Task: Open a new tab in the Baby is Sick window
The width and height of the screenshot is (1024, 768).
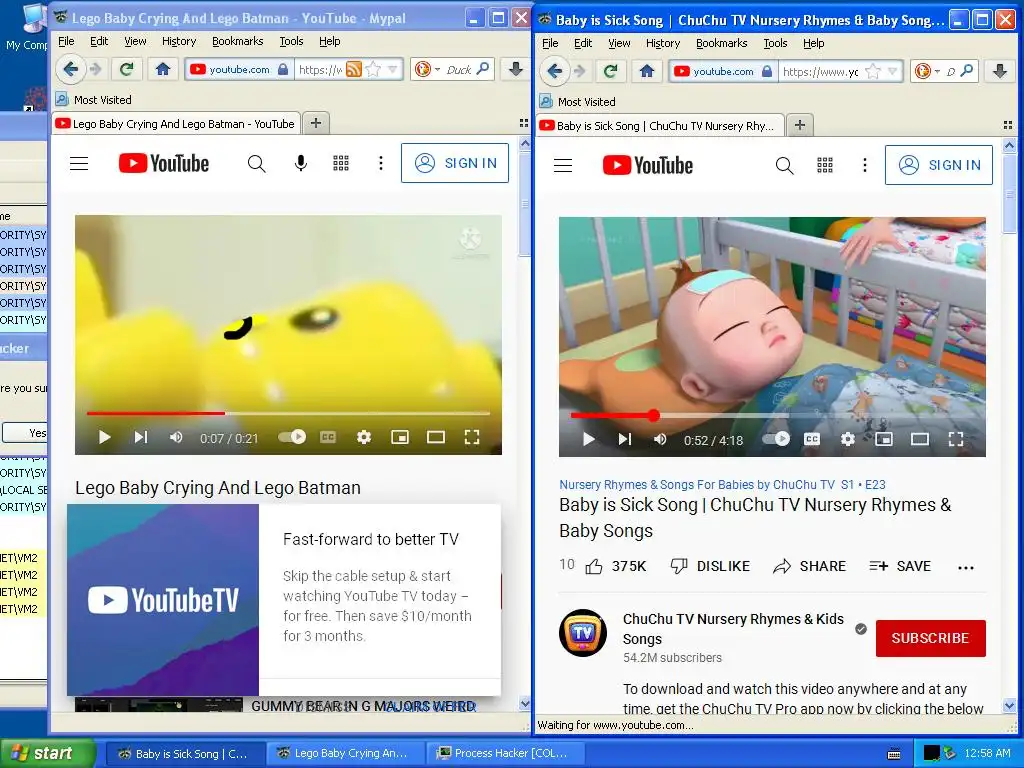Action: tap(800, 125)
